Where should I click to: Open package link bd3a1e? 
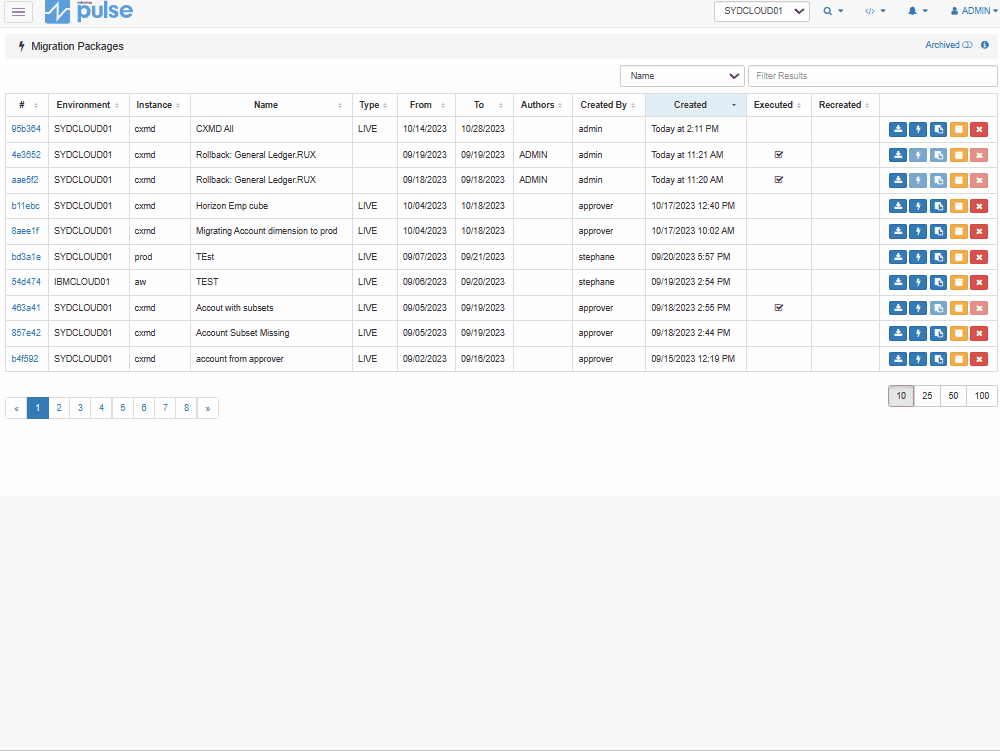[26, 257]
